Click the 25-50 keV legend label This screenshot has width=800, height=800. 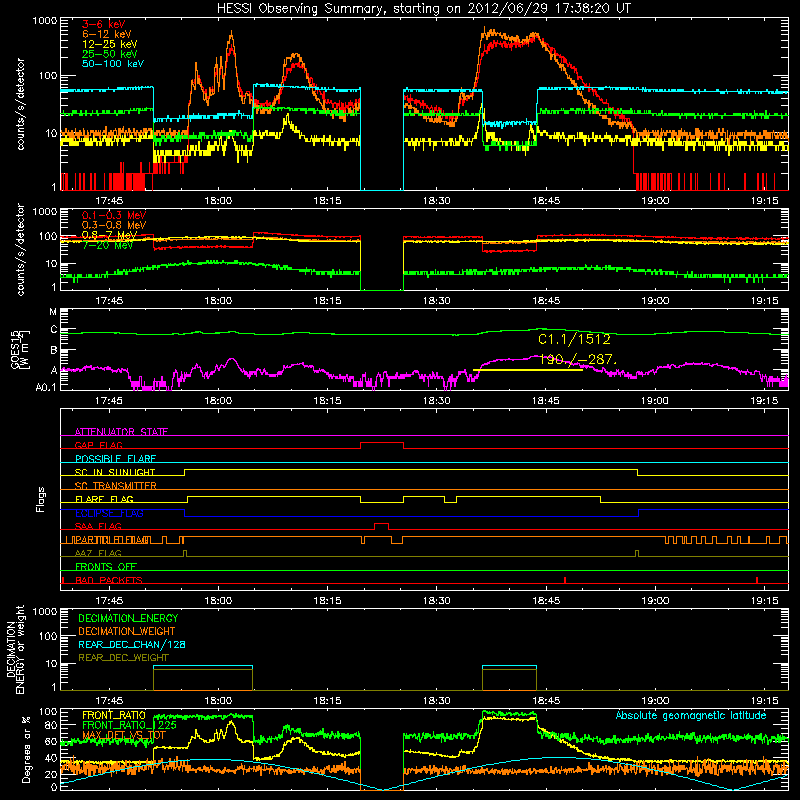(110, 54)
